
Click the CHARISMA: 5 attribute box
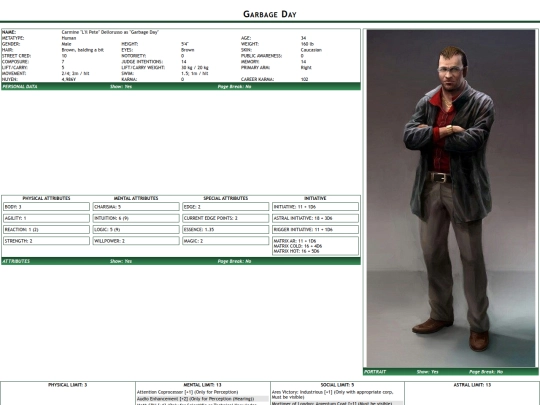point(136,207)
